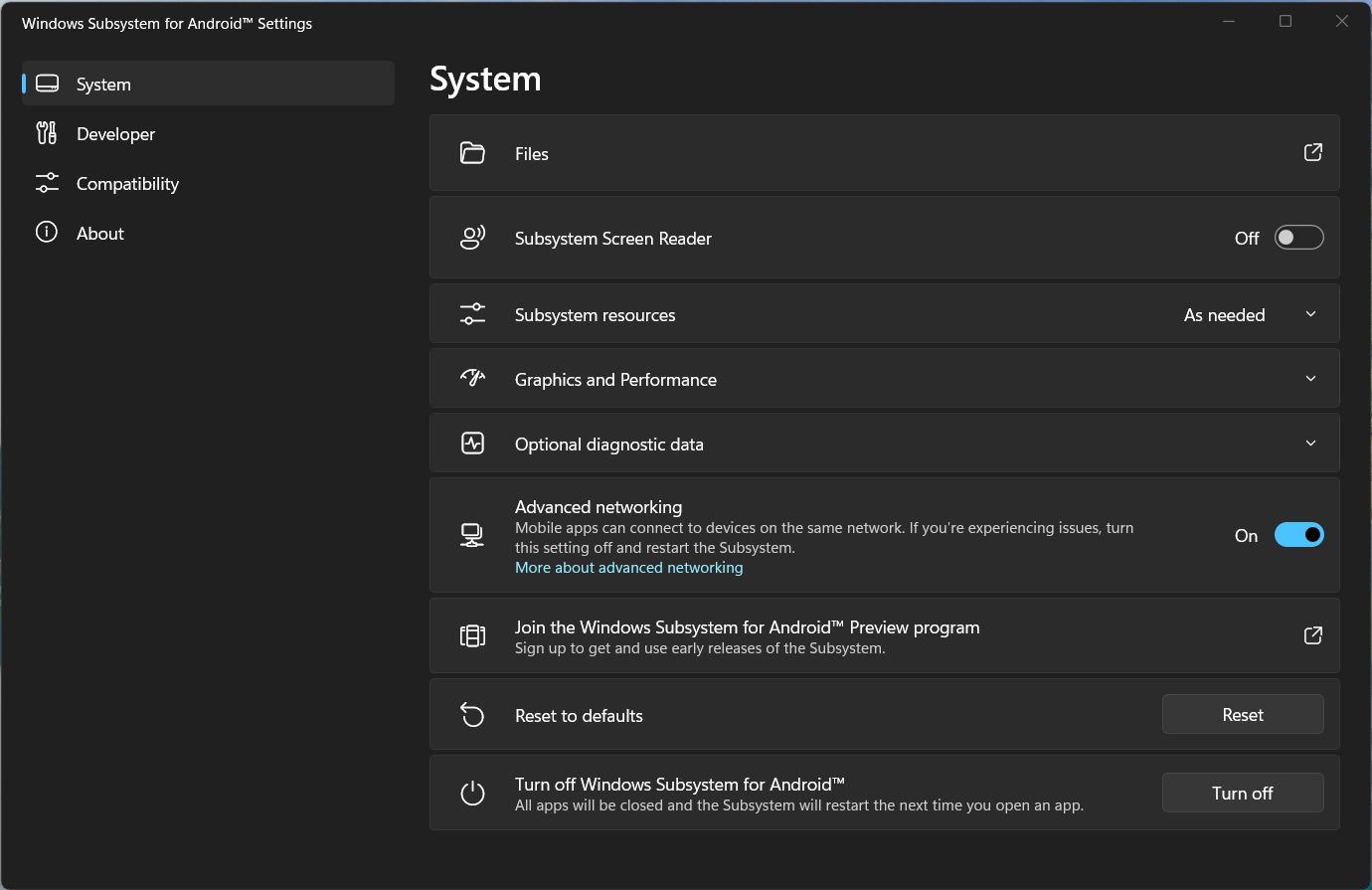Click the Developer tools icon in sidebar
Viewport: 1372px width, 890px height.
[47, 133]
